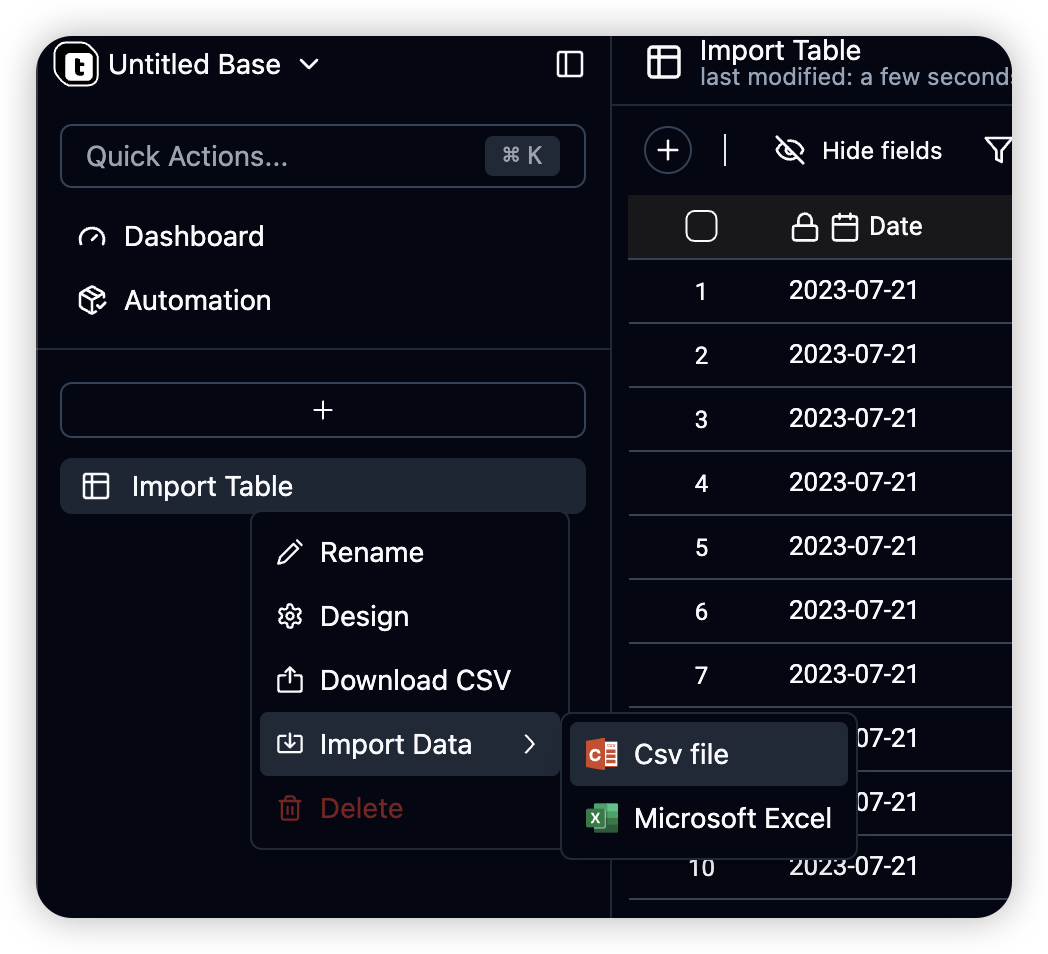The width and height of the screenshot is (1048, 954).
Task: Collapse sidebar with panel toggle icon
Action: click(x=569, y=64)
